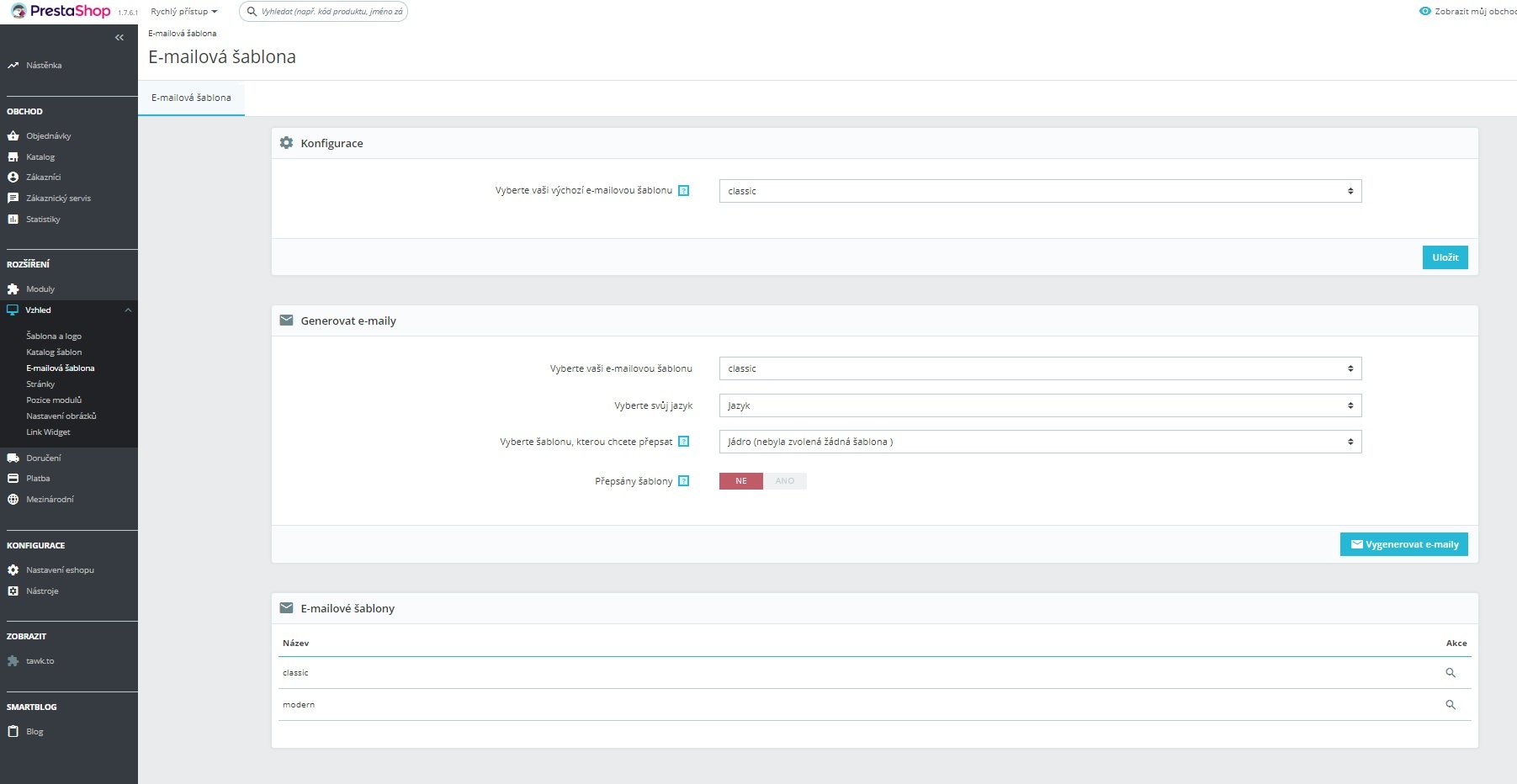Click the E-mailová šablona page title

(x=222, y=57)
